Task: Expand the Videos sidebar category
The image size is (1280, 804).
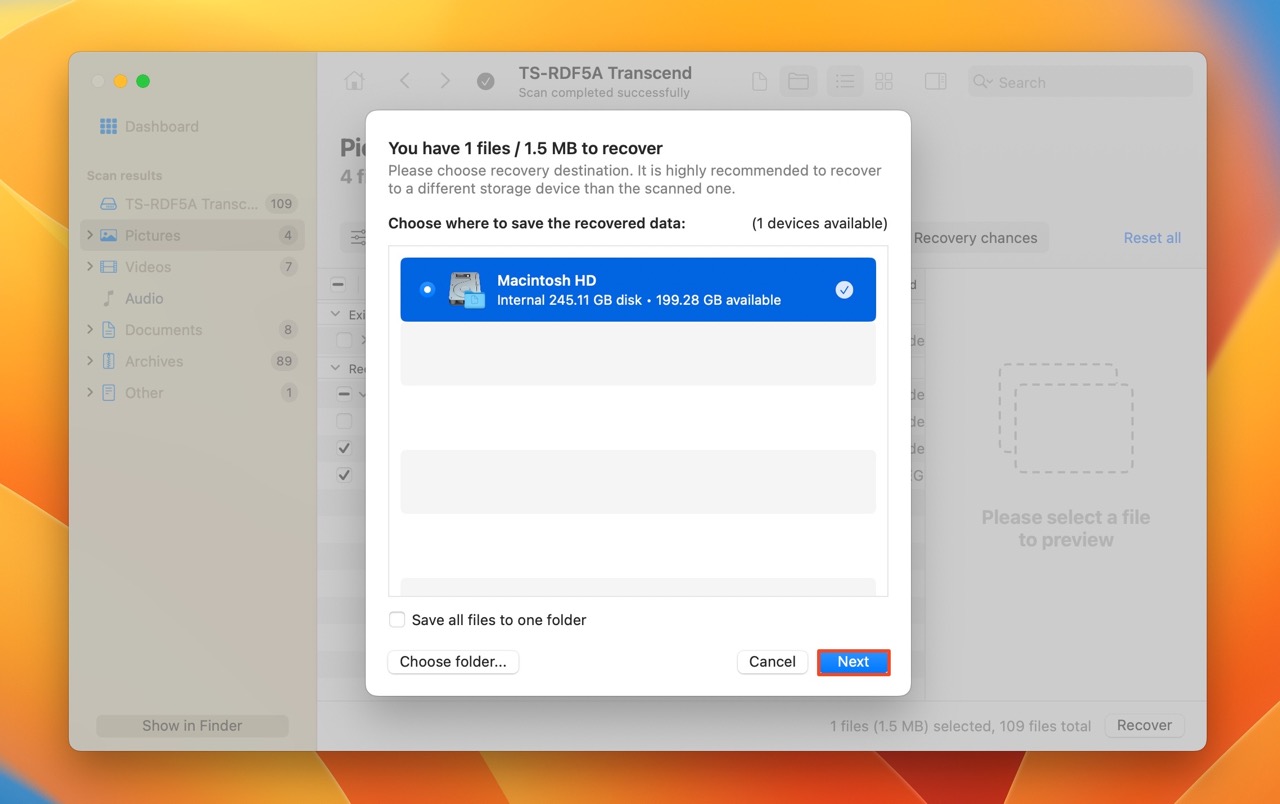Action: 90,267
